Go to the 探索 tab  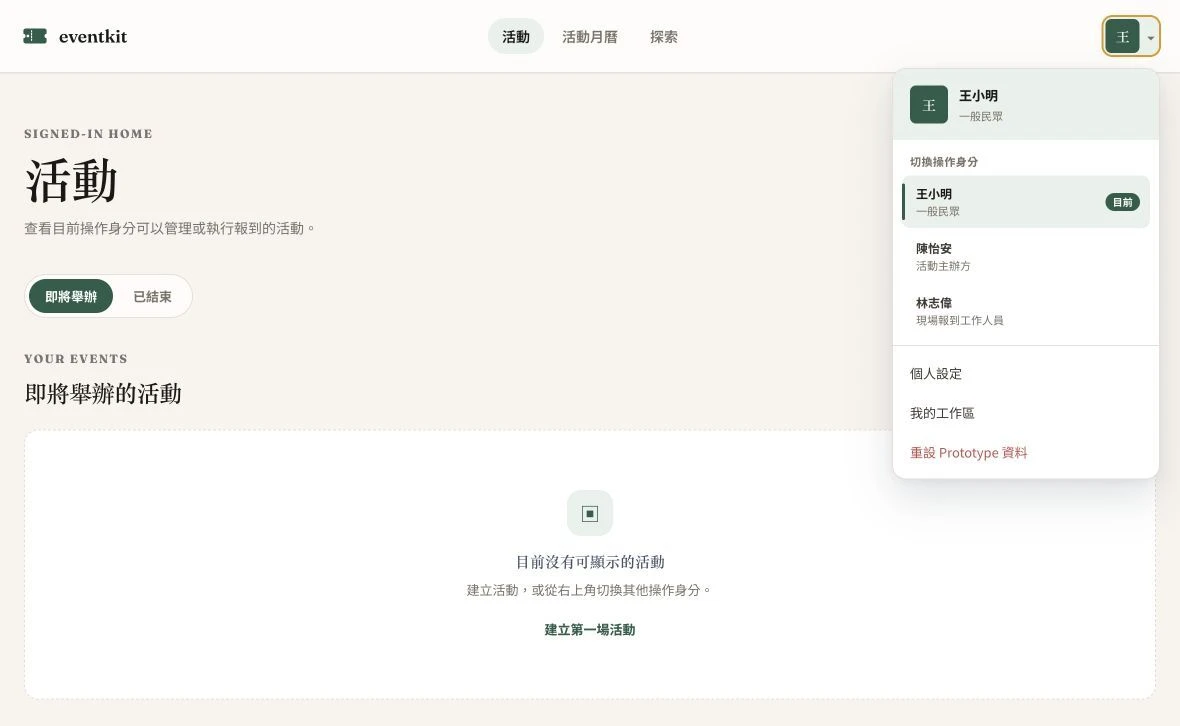[x=664, y=36]
